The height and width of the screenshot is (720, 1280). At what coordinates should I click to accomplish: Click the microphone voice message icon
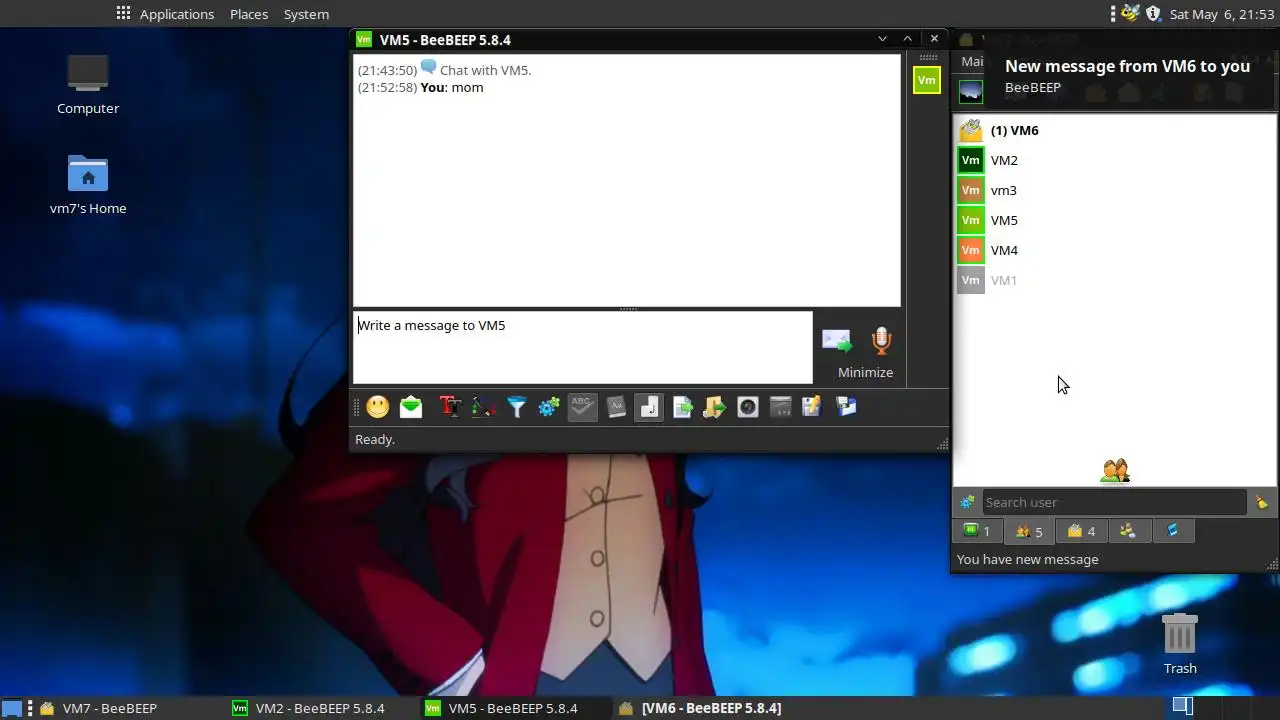pyautogui.click(x=881, y=341)
